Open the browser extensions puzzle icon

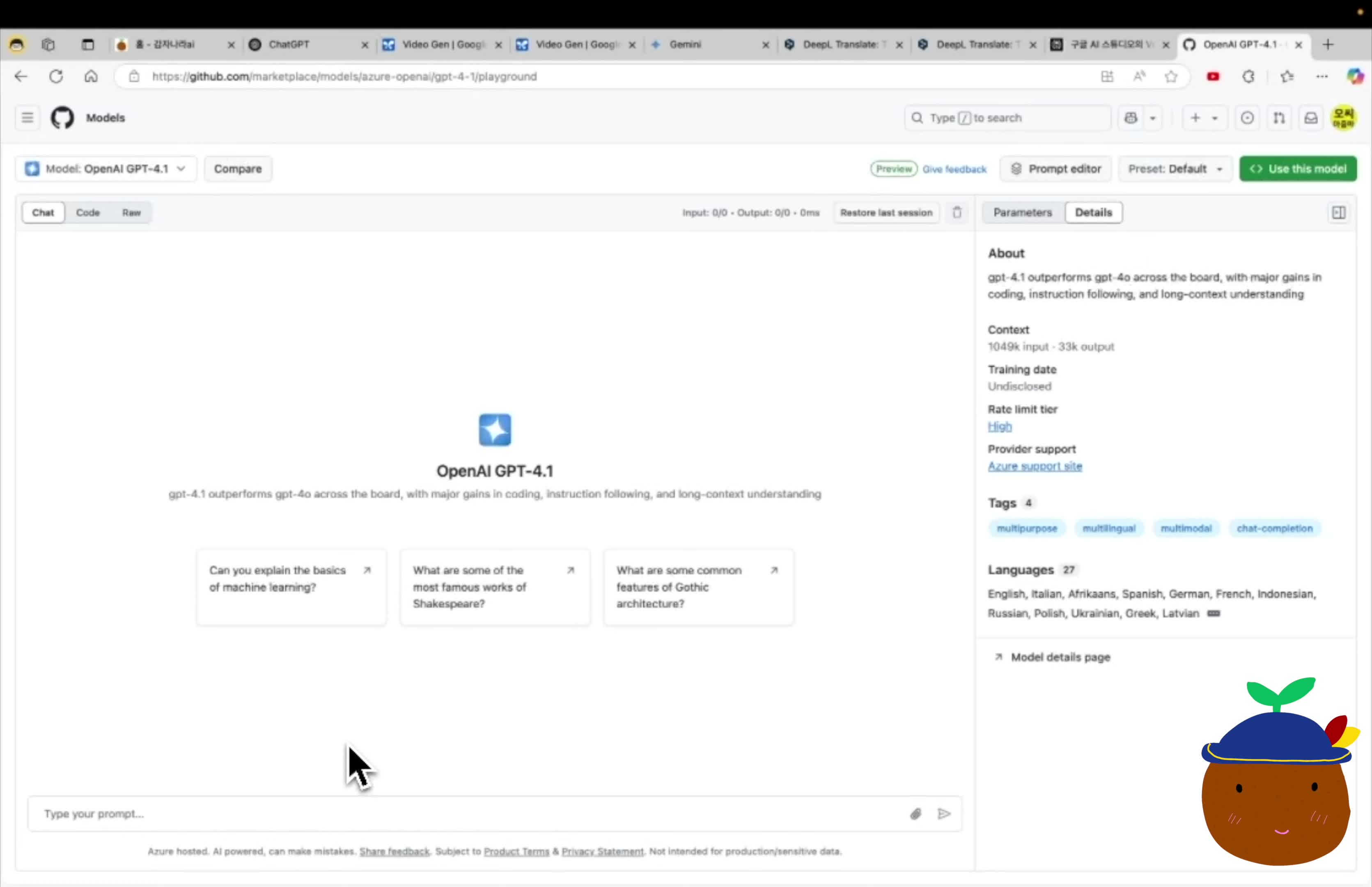(1248, 76)
